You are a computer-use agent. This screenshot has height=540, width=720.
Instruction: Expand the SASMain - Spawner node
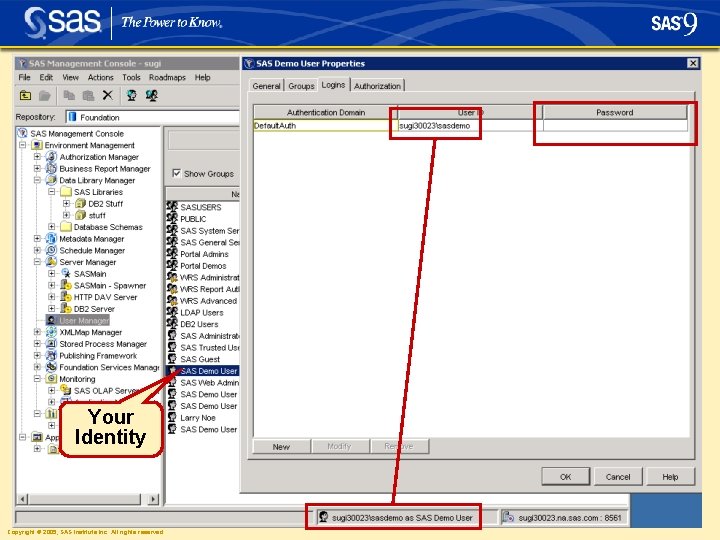coord(52,285)
